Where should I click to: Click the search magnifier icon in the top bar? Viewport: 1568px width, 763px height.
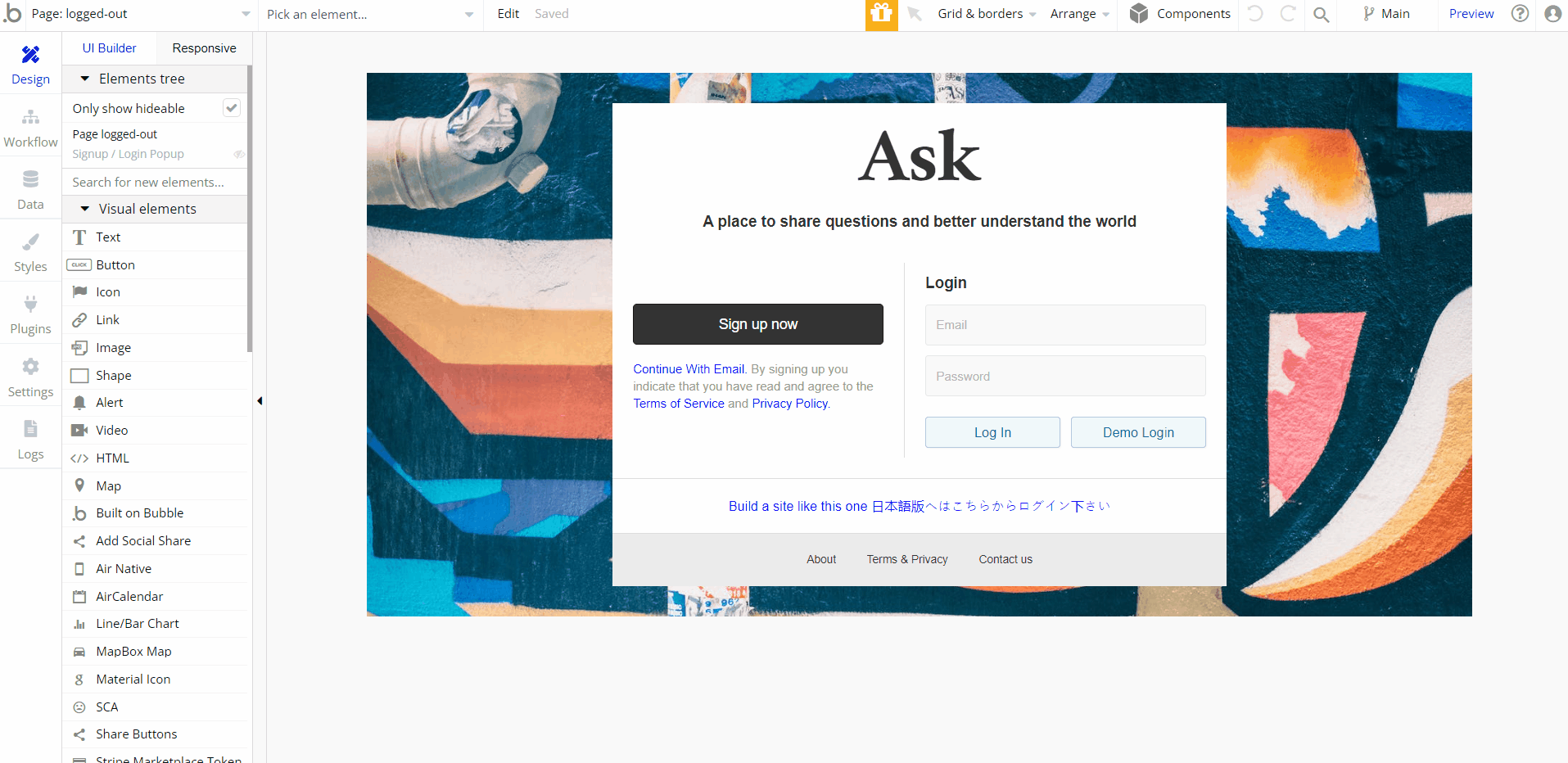pos(1321,14)
